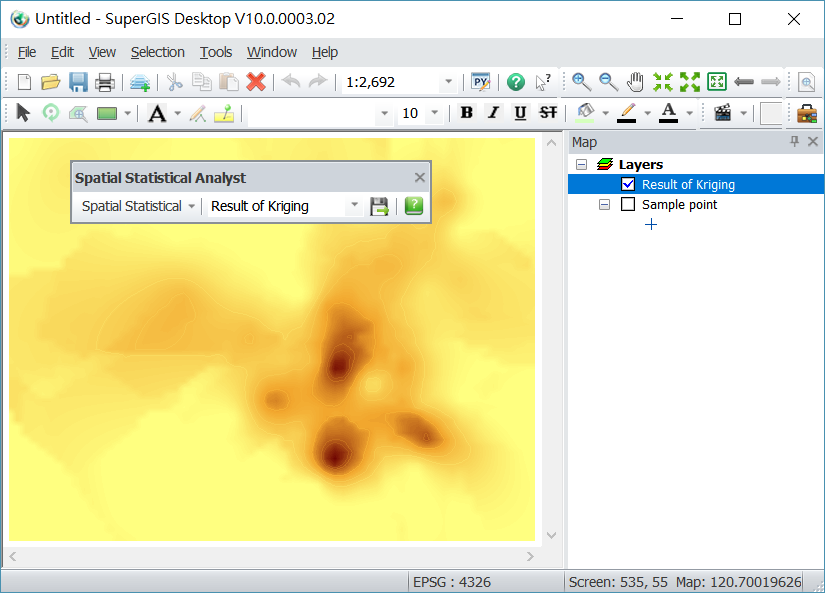This screenshot has width=825, height=593.
Task: Create a new blank document
Action: click(24, 82)
